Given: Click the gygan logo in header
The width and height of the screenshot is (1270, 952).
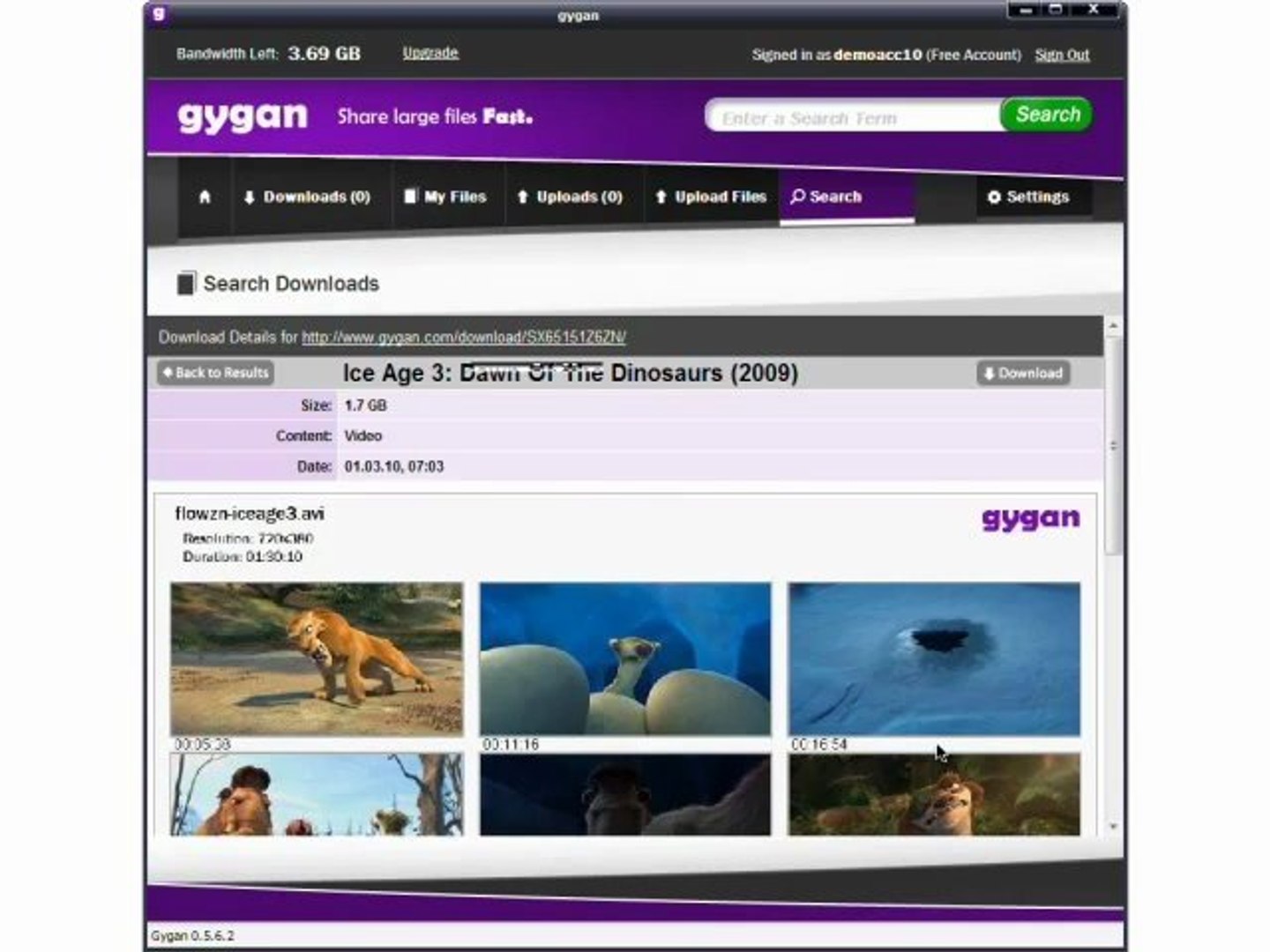Looking at the screenshot, I should point(243,116).
